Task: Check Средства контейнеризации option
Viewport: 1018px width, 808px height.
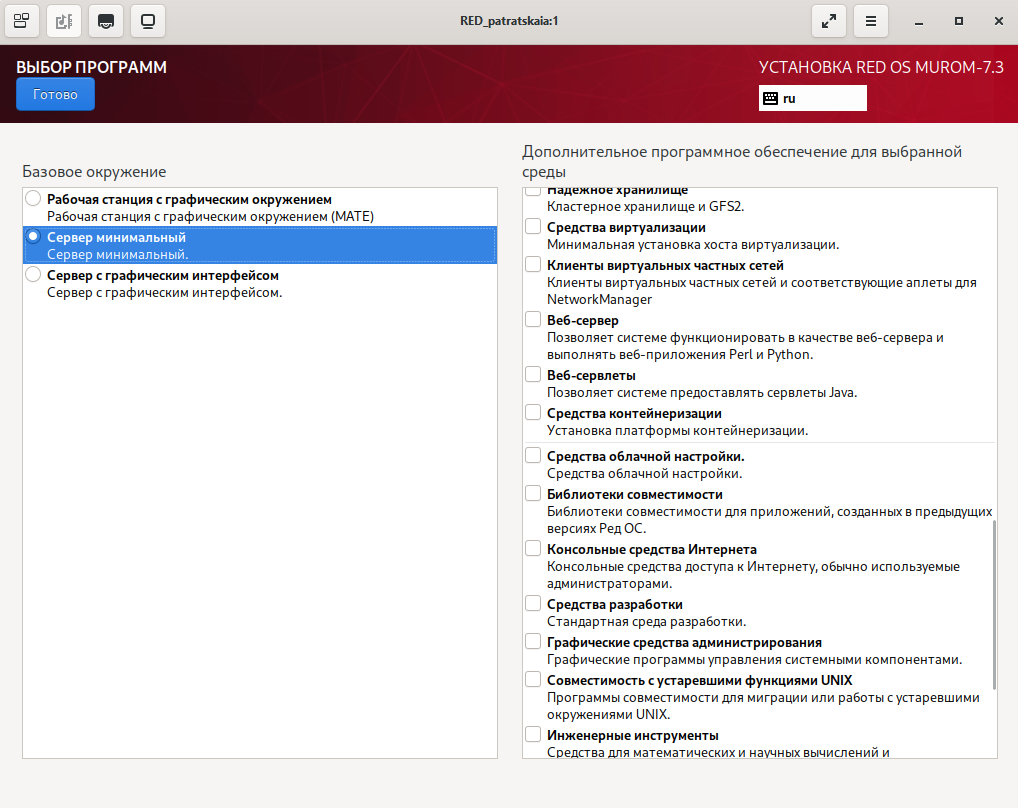Action: (x=533, y=412)
